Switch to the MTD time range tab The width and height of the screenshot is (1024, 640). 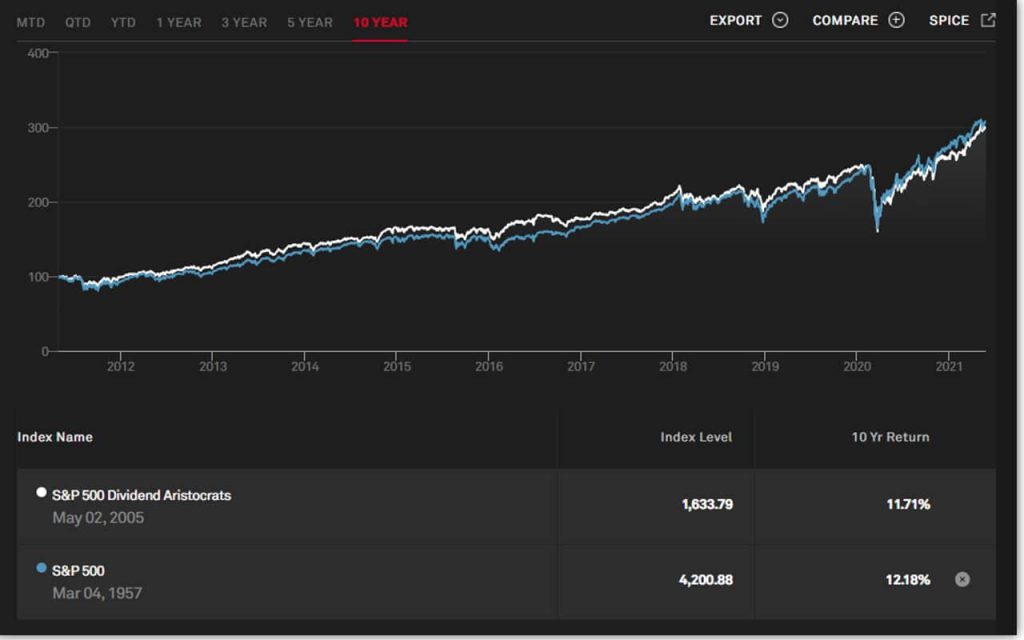[31, 22]
